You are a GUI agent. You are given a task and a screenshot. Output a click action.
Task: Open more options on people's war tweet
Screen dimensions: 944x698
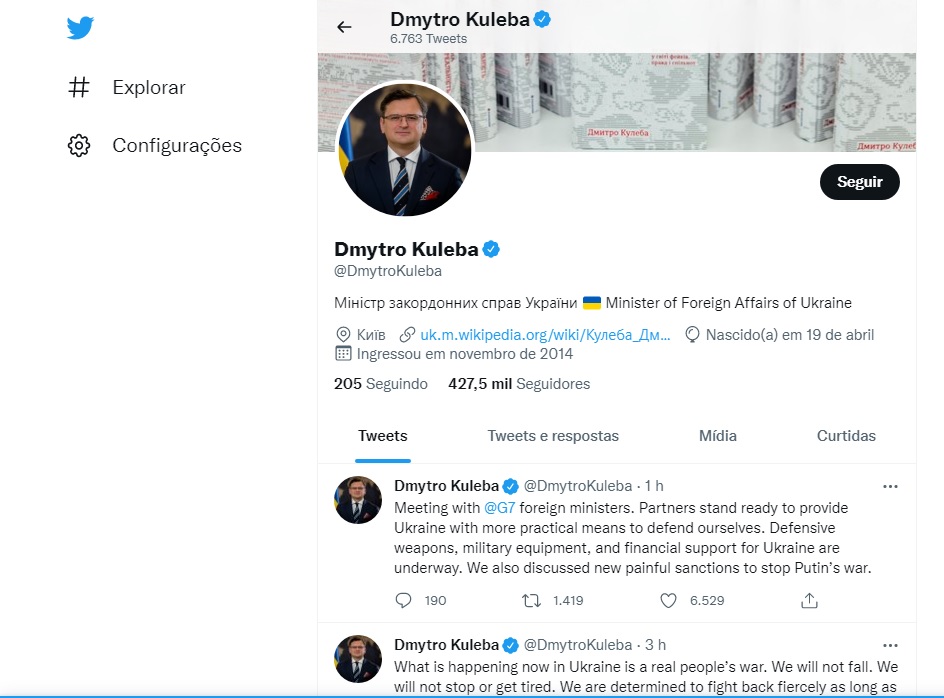pyautogui.click(x=890, y=644)
